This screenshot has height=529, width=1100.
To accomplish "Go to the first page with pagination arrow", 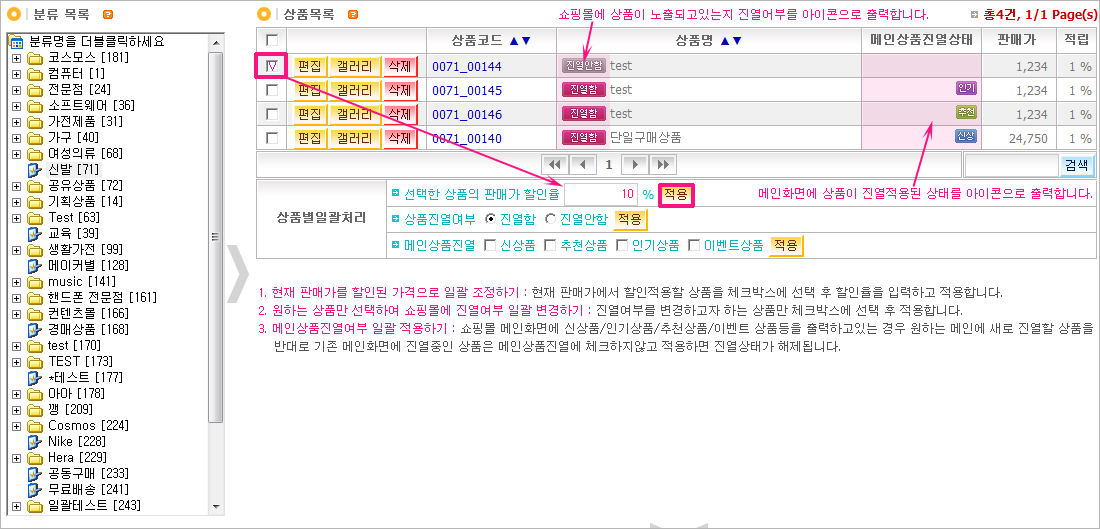I will pyautogui.click(x=555, y=164).
